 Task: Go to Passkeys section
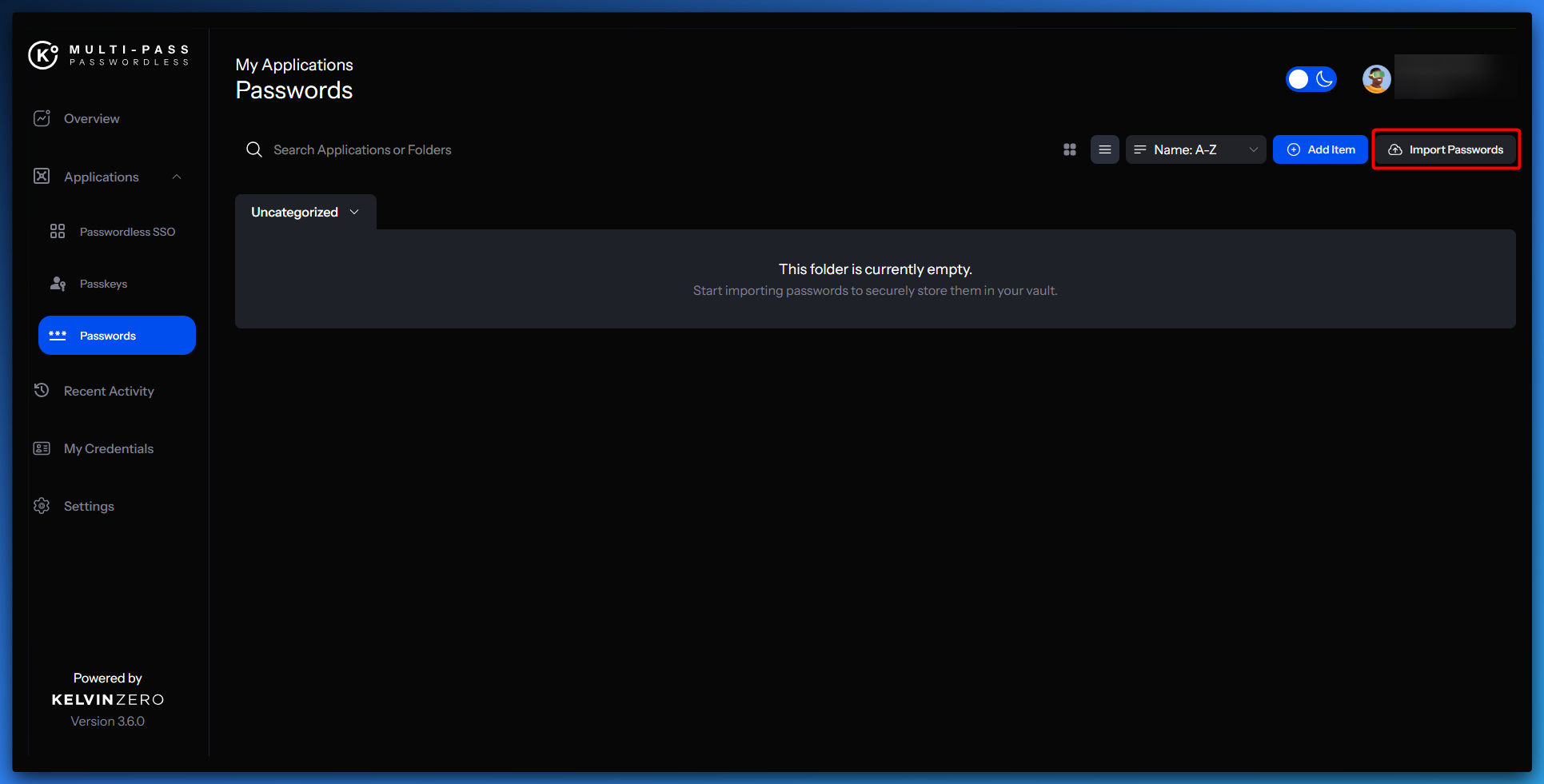(103, 284)
